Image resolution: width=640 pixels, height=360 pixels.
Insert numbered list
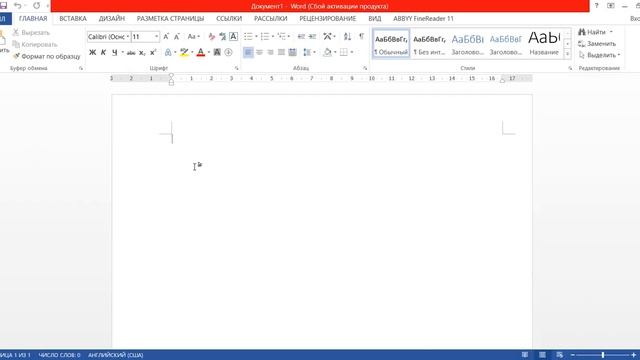tap(265, 37)
